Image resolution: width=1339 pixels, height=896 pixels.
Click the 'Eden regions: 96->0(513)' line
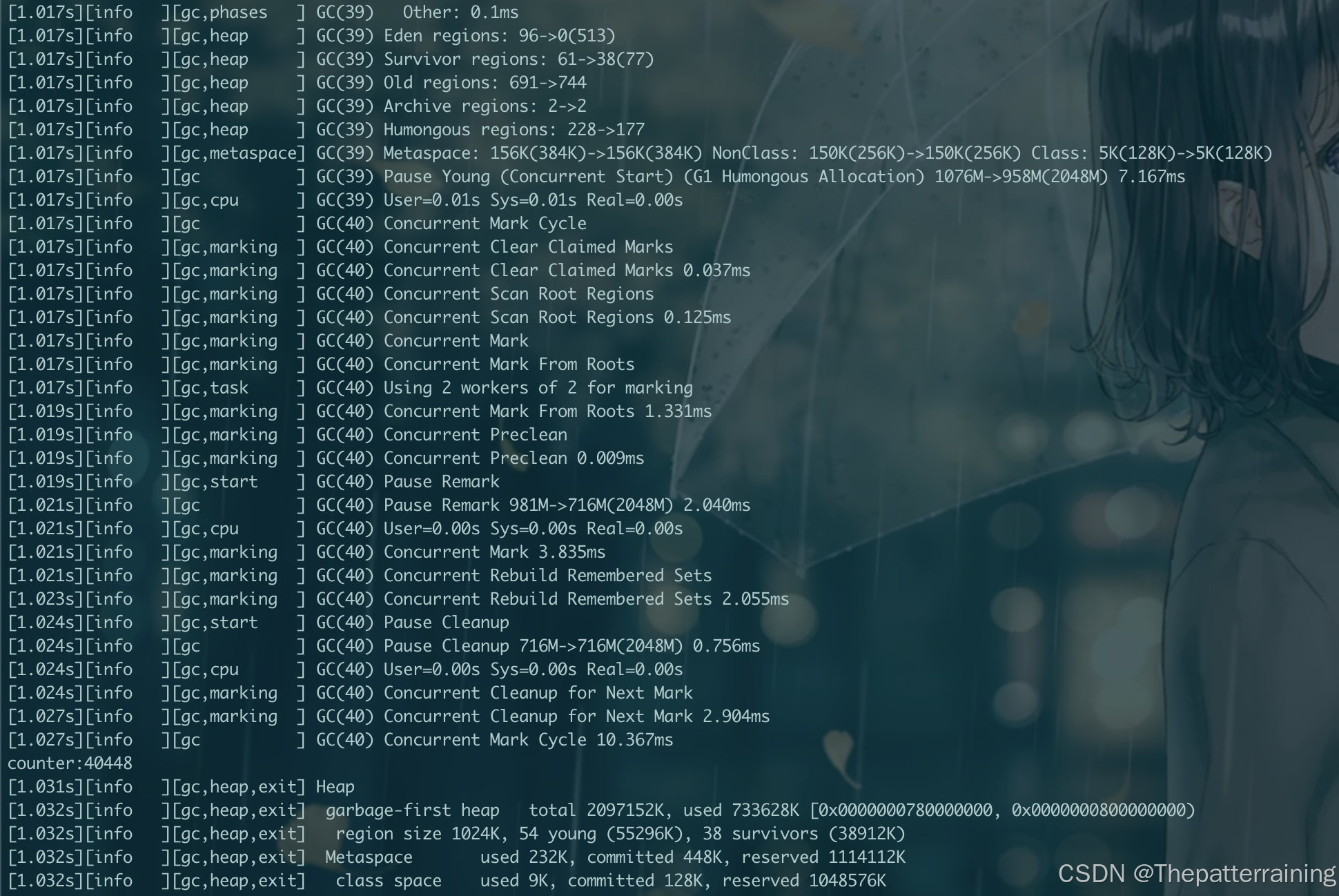click(499, 36)
